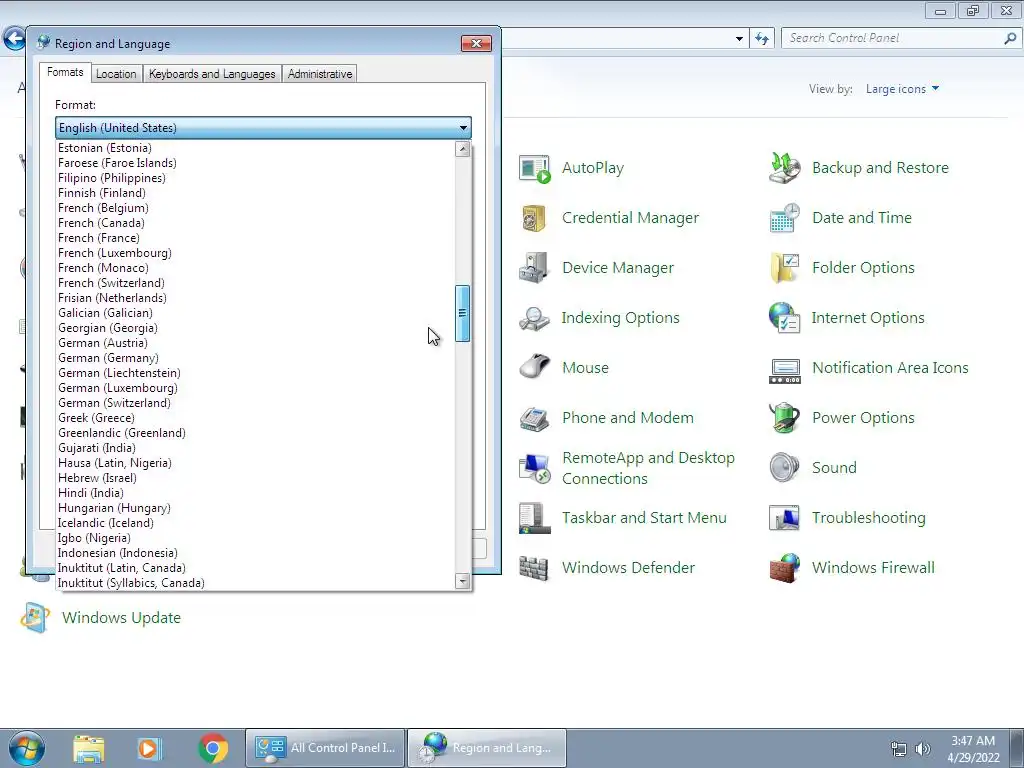Collapse the English (United States) format dropdown
The image size is (1024, 768).
pos(463,128)
